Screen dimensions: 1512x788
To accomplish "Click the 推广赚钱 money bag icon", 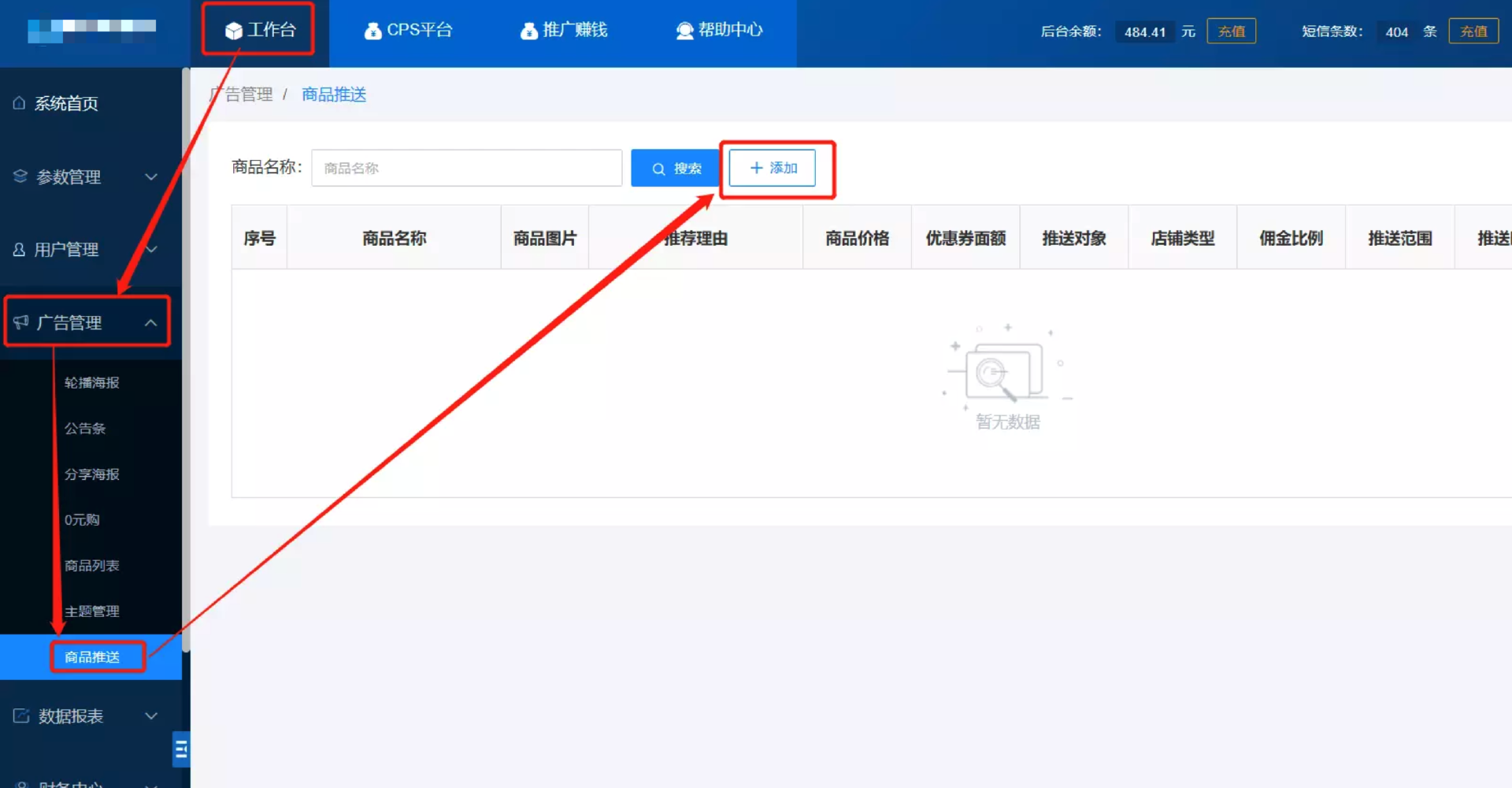I will click(x=529, y=31).
